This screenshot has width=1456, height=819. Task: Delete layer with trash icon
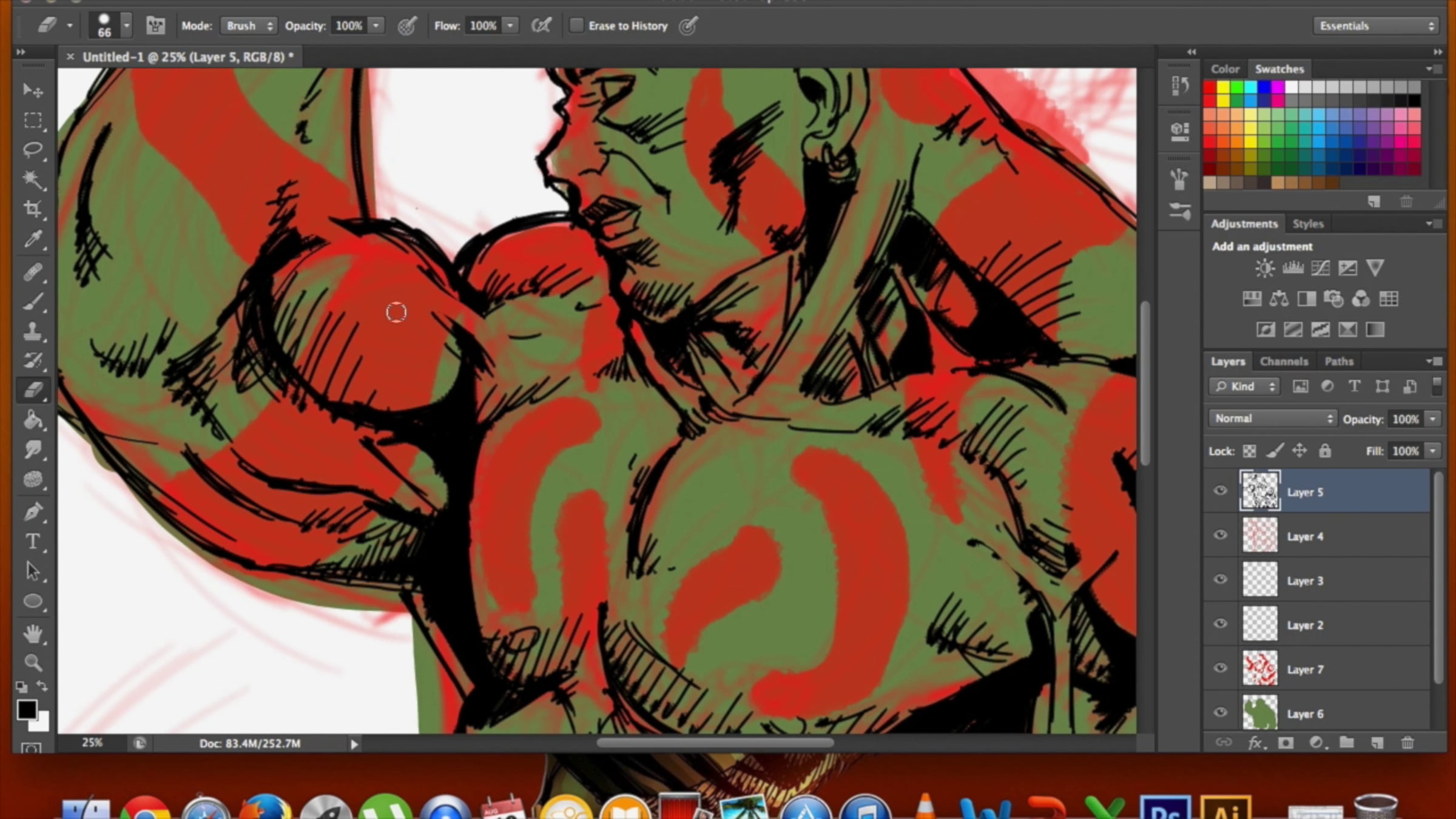[x=1407, y=743]
